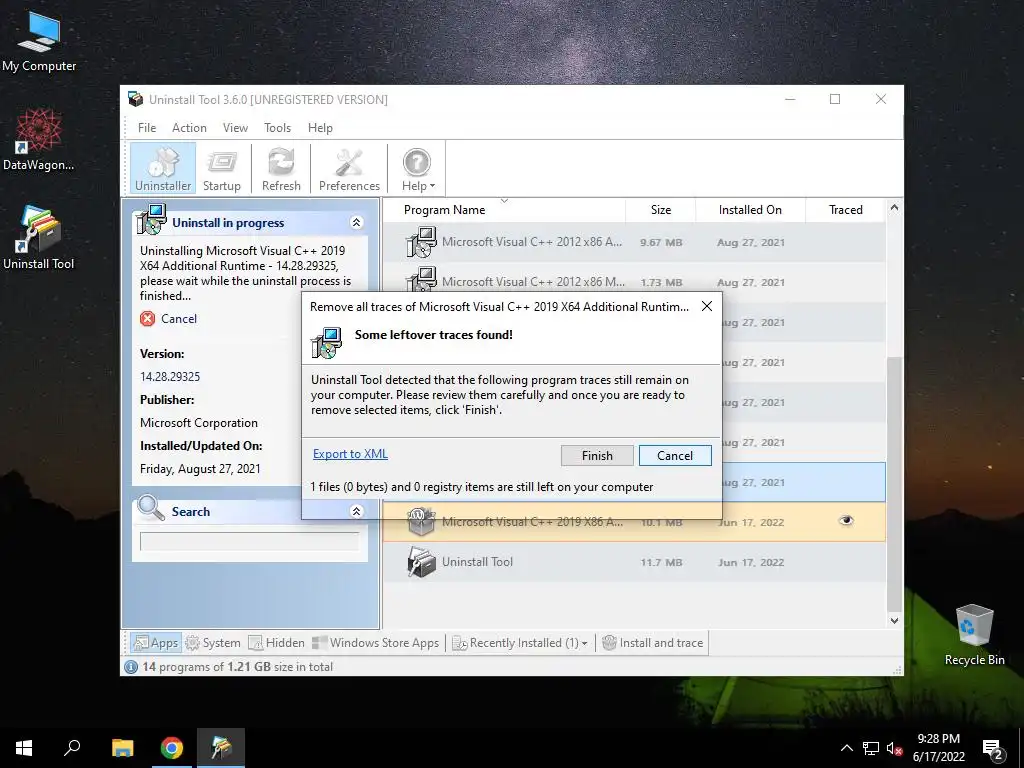
Task: Click the program list scroll down arrow
Action: [895, 621]
